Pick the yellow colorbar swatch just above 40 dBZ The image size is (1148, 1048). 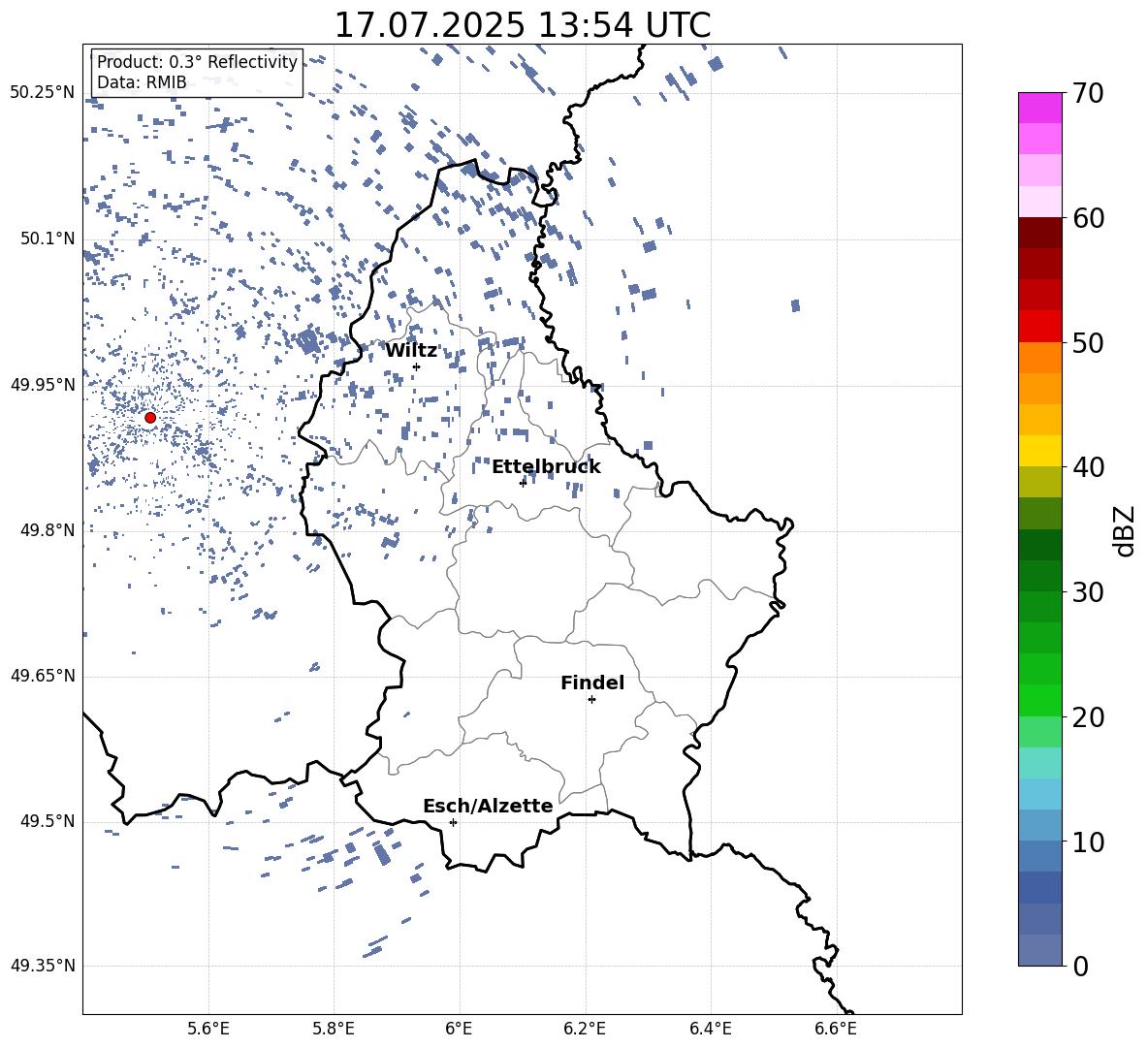point(1040,451)
